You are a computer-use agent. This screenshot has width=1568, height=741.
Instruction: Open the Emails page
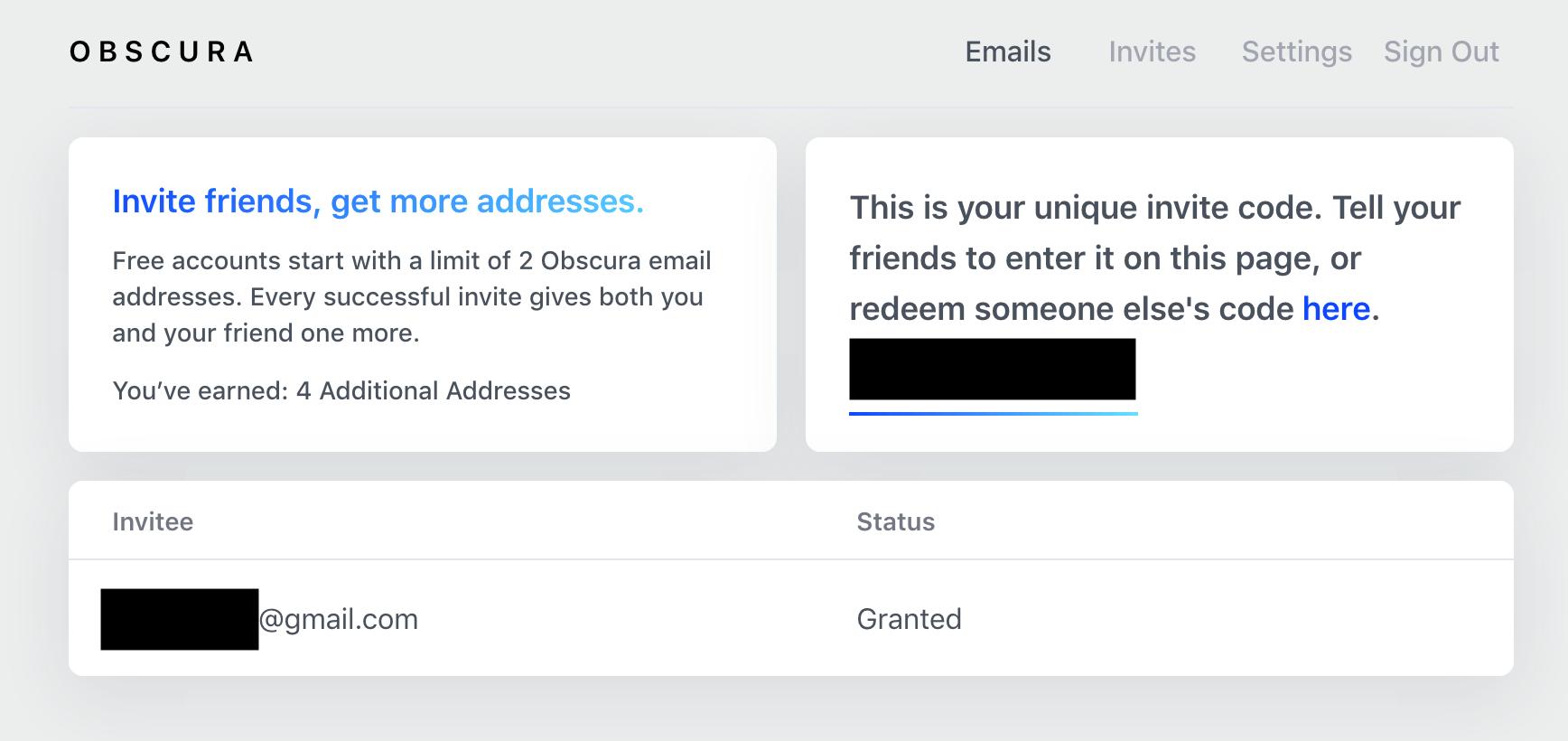click(x=1008, y=52)
